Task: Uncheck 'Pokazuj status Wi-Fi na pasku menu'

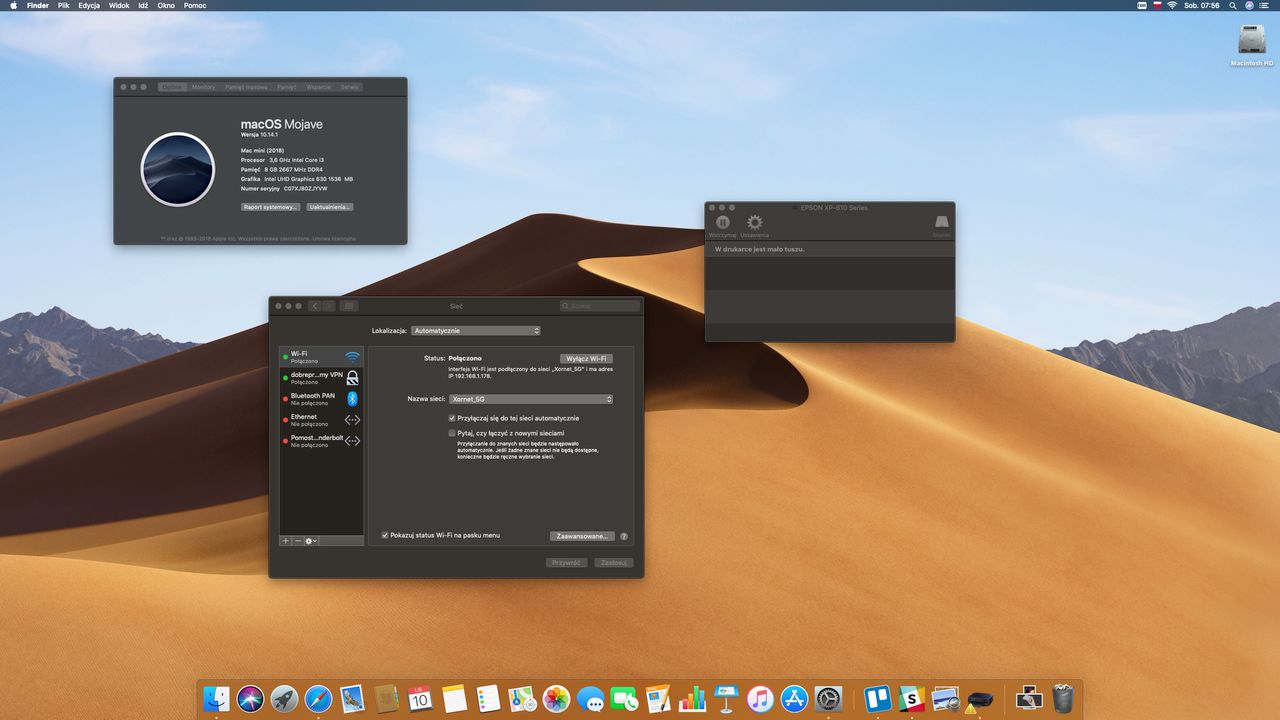Action: 385,535
